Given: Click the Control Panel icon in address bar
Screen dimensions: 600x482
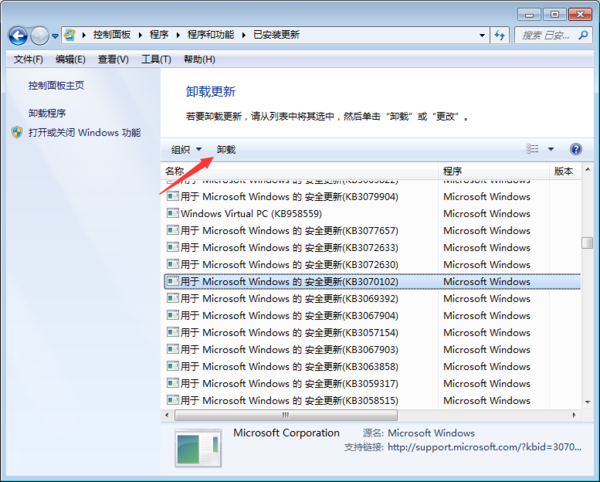Looking at the screenshot, I should point(70,35).
